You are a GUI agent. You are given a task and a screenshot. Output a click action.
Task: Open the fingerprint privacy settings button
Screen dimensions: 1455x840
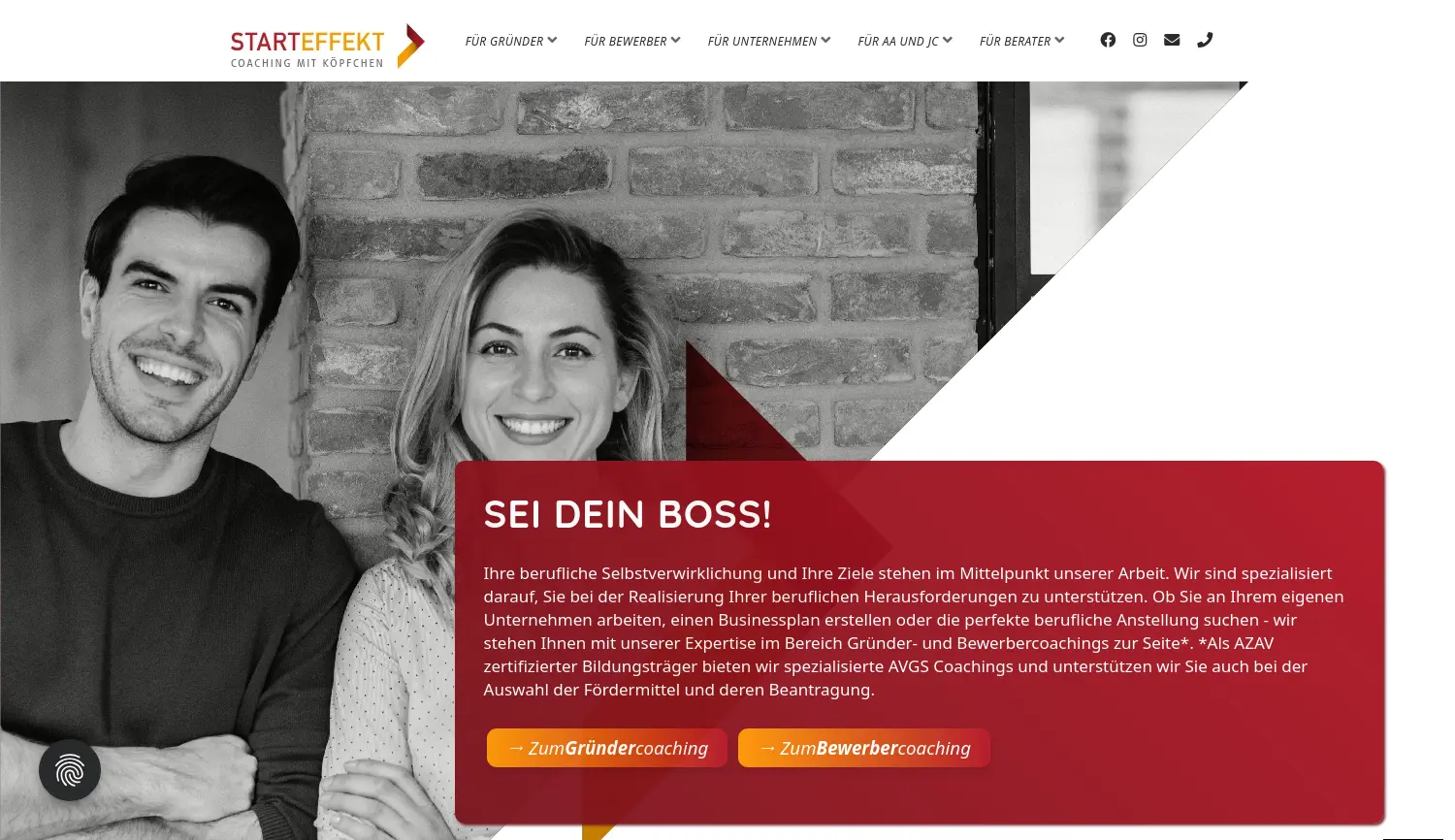tap(70, 770)
